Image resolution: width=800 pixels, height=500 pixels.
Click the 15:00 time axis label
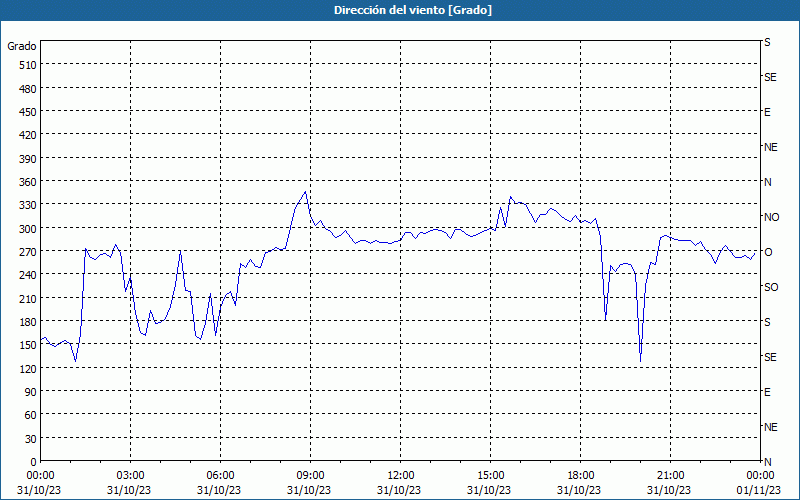[x=490, y=476]
